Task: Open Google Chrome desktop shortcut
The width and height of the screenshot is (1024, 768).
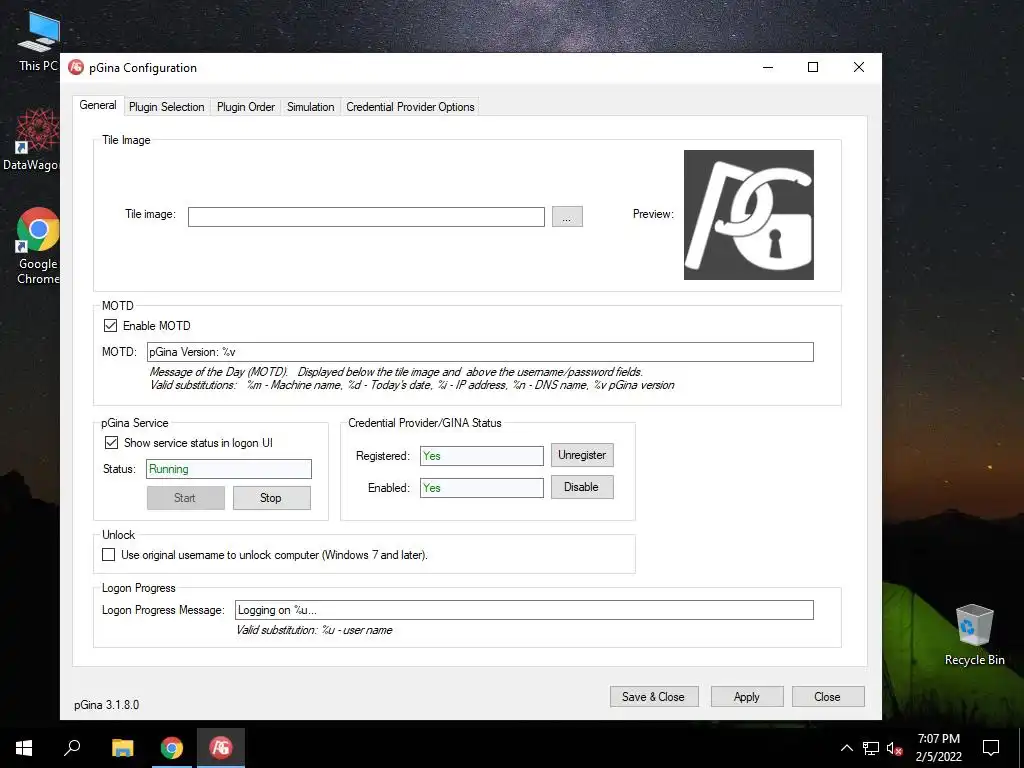Action: (x=38, y=246)
